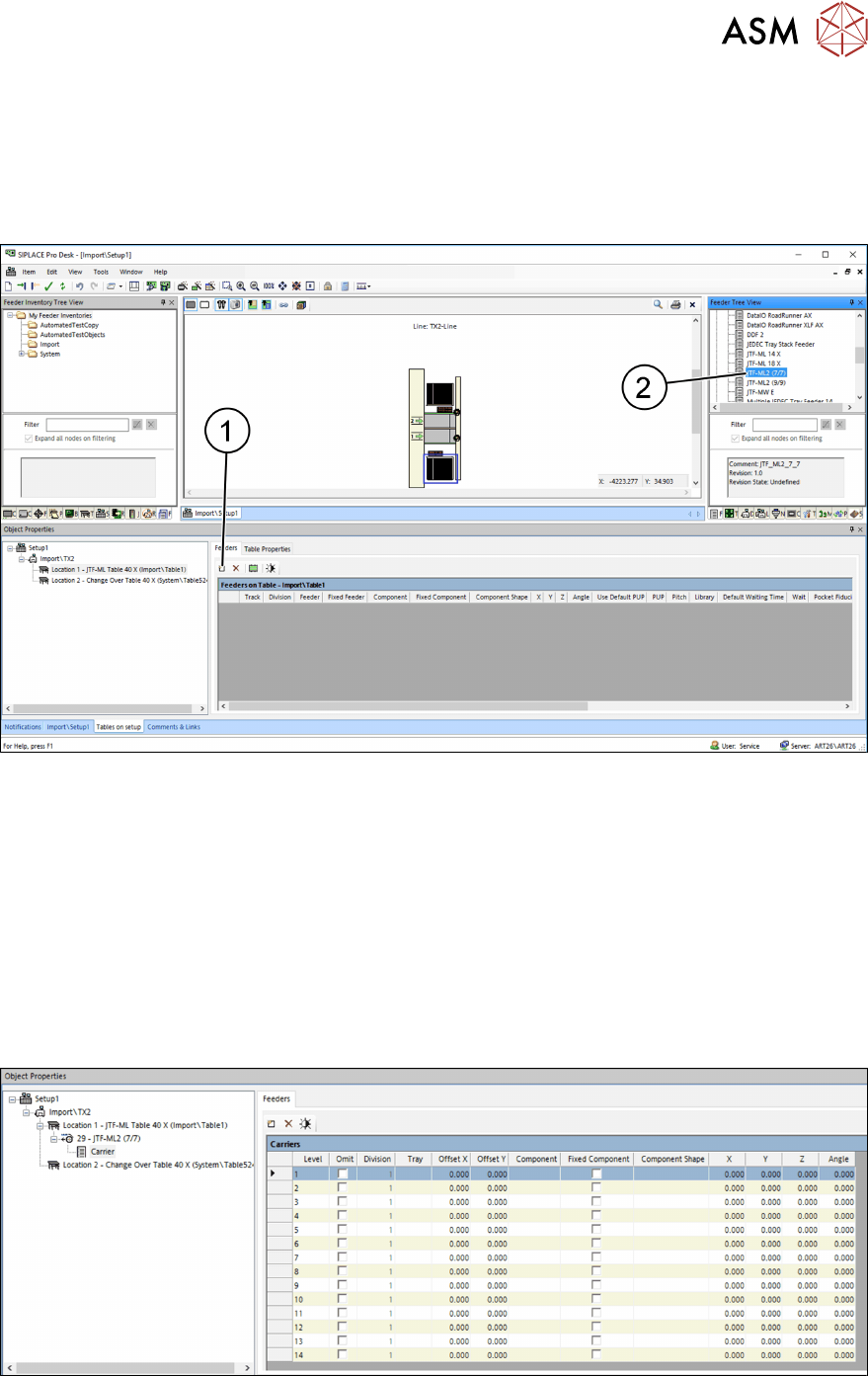Click the padlock lock icon in toolbar
This screenshot has width=868, height=1376.
pyautogui.click(x=327, y=285)
